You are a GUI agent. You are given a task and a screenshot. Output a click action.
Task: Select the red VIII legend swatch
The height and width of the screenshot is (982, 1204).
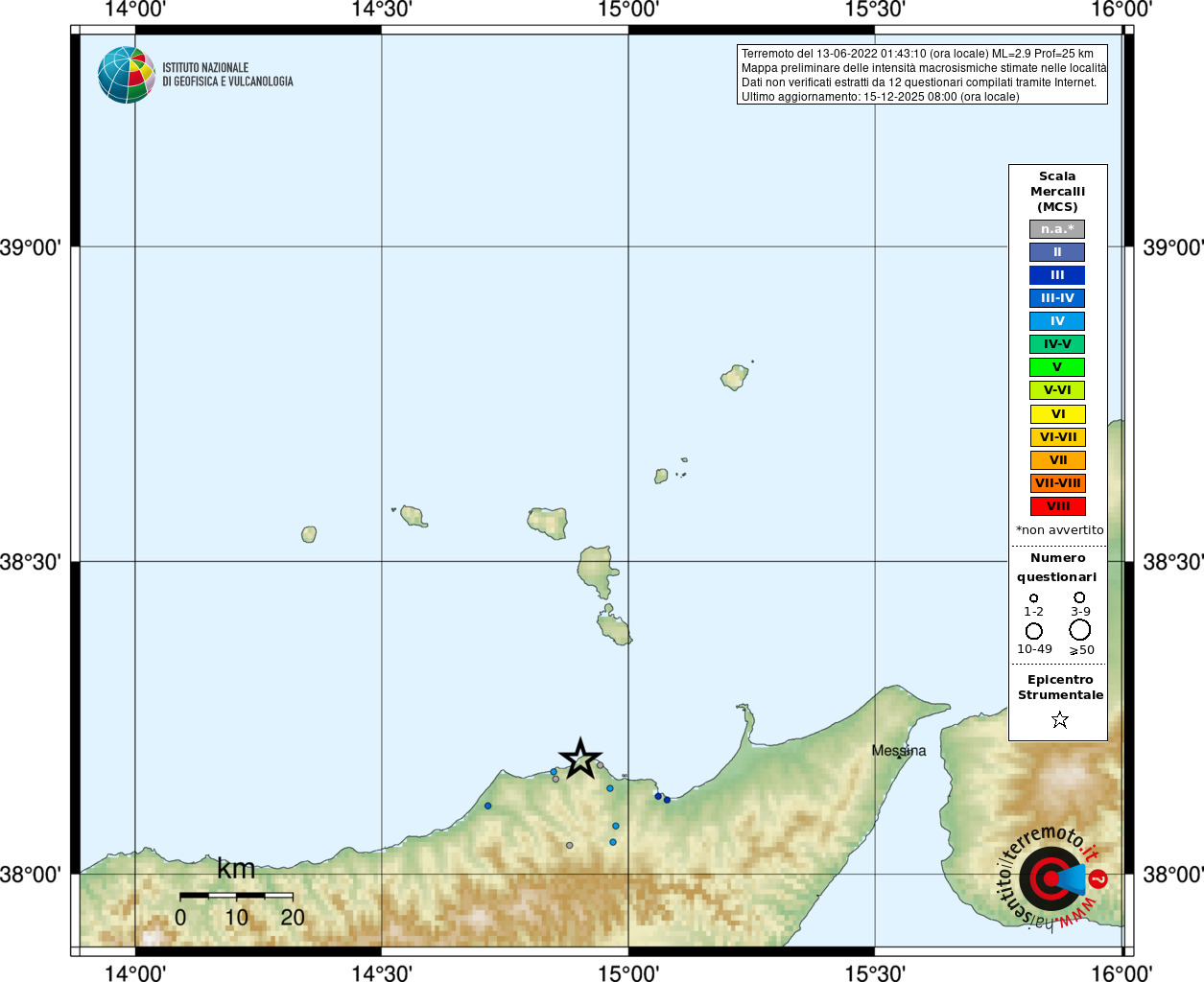pos(1057,506)
